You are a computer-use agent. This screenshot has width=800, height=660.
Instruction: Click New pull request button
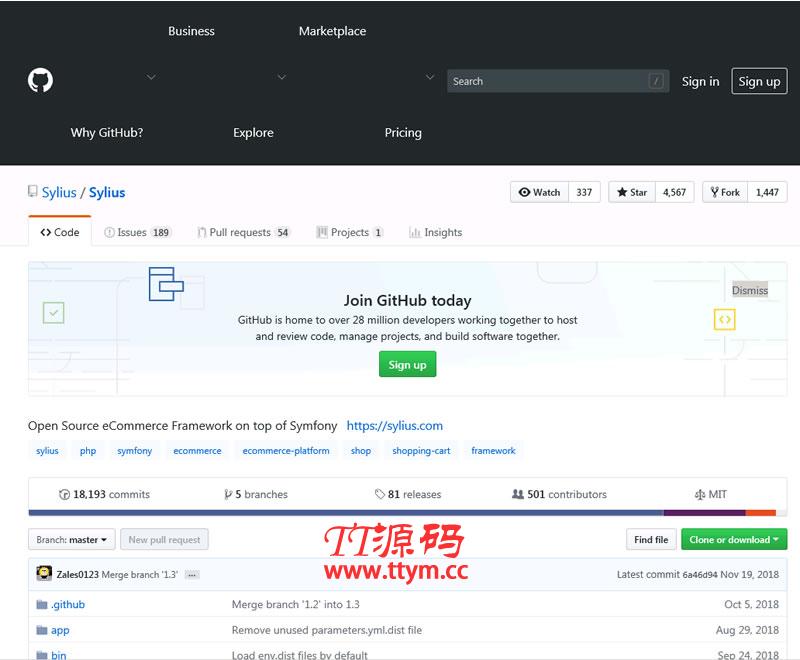point(164,540)
